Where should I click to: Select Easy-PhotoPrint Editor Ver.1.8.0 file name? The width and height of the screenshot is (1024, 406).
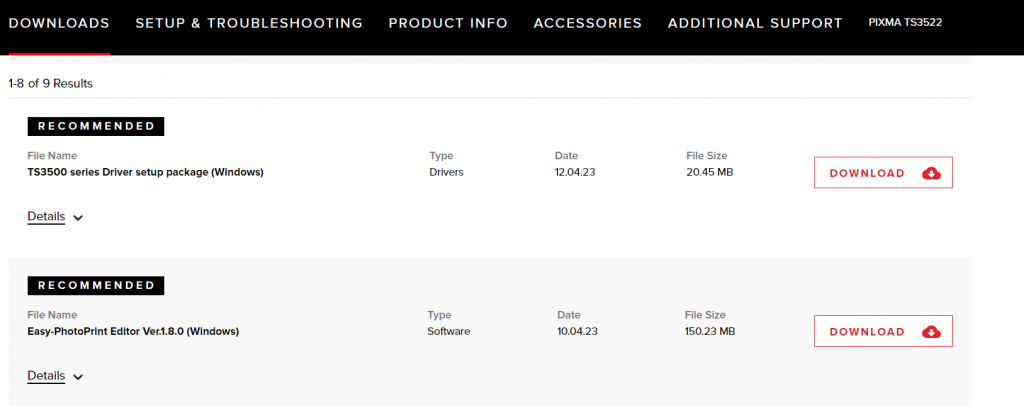(x=133, y=331)
